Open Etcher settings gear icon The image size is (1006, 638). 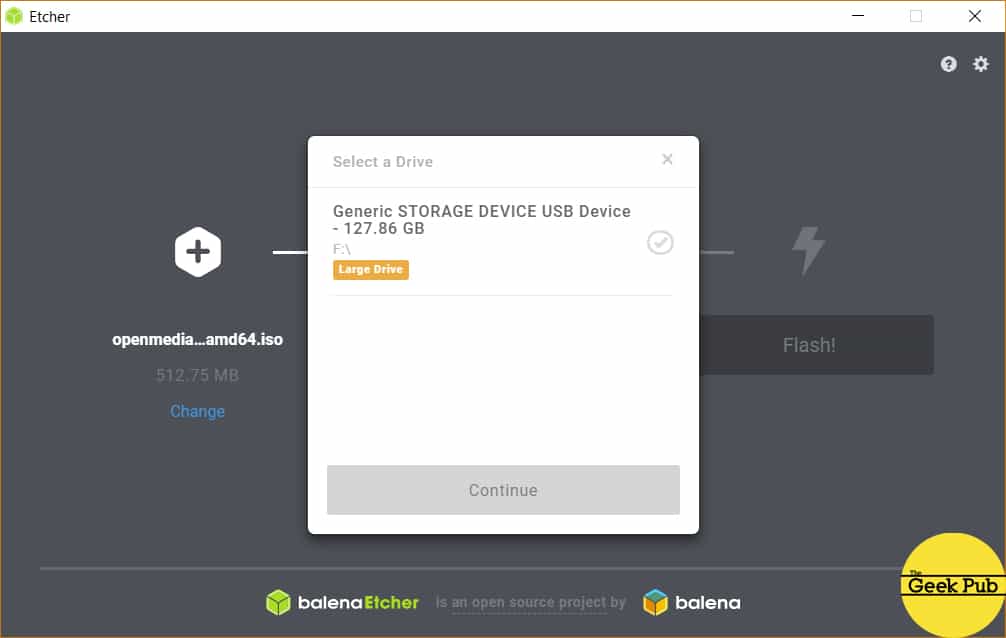pyautogui.click(x=980, y=64)
